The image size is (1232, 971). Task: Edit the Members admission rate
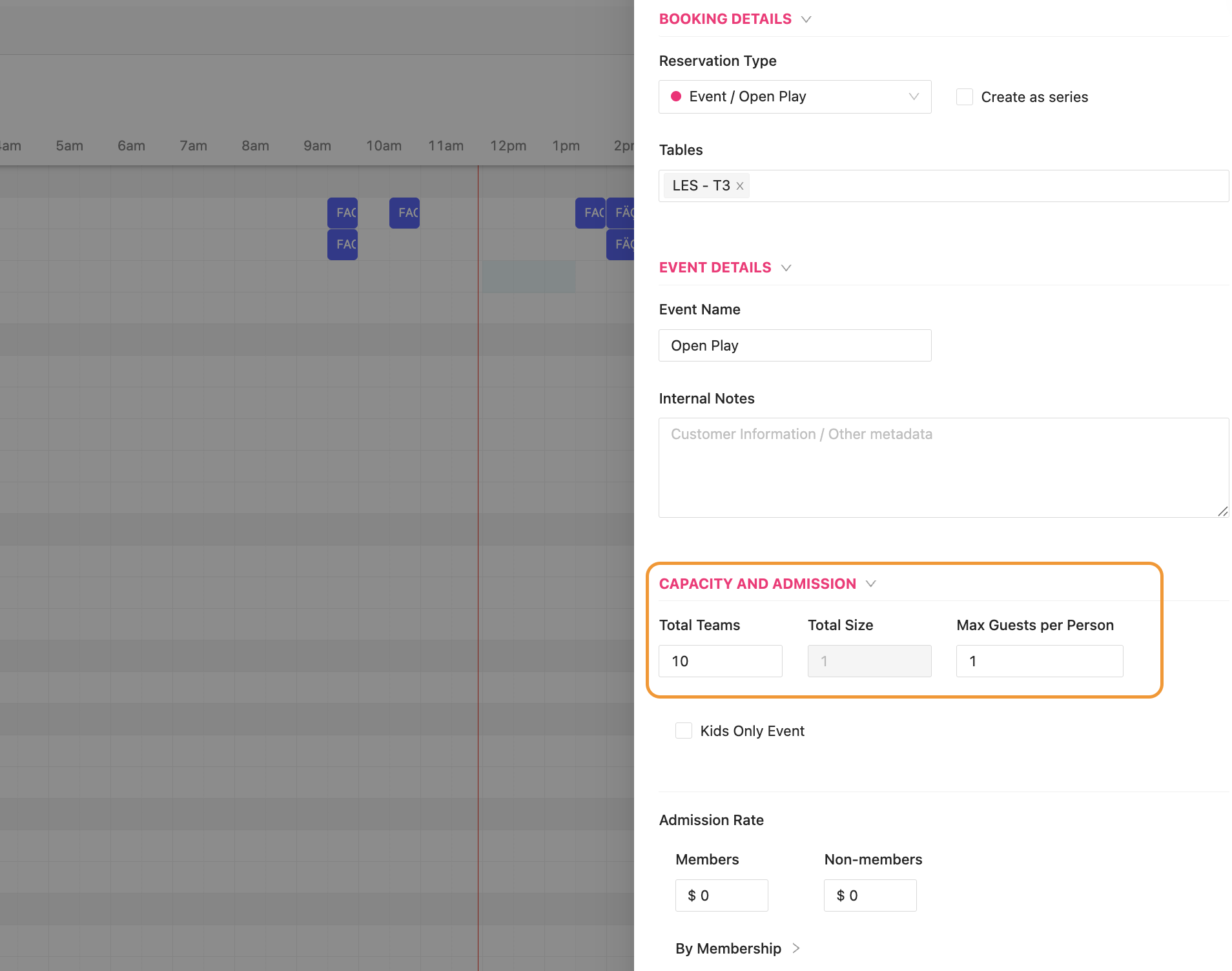[721, 895]
